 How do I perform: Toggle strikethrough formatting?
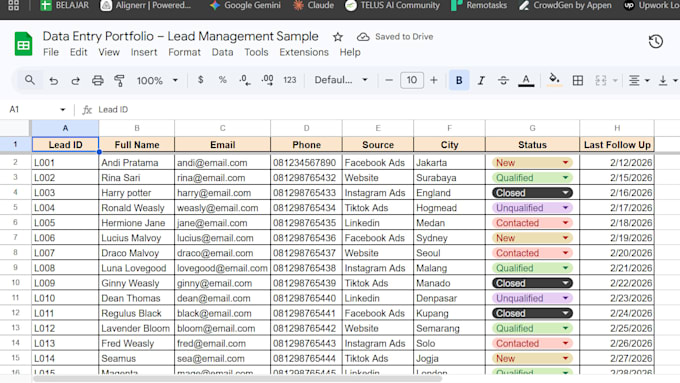tap(503, 80)
